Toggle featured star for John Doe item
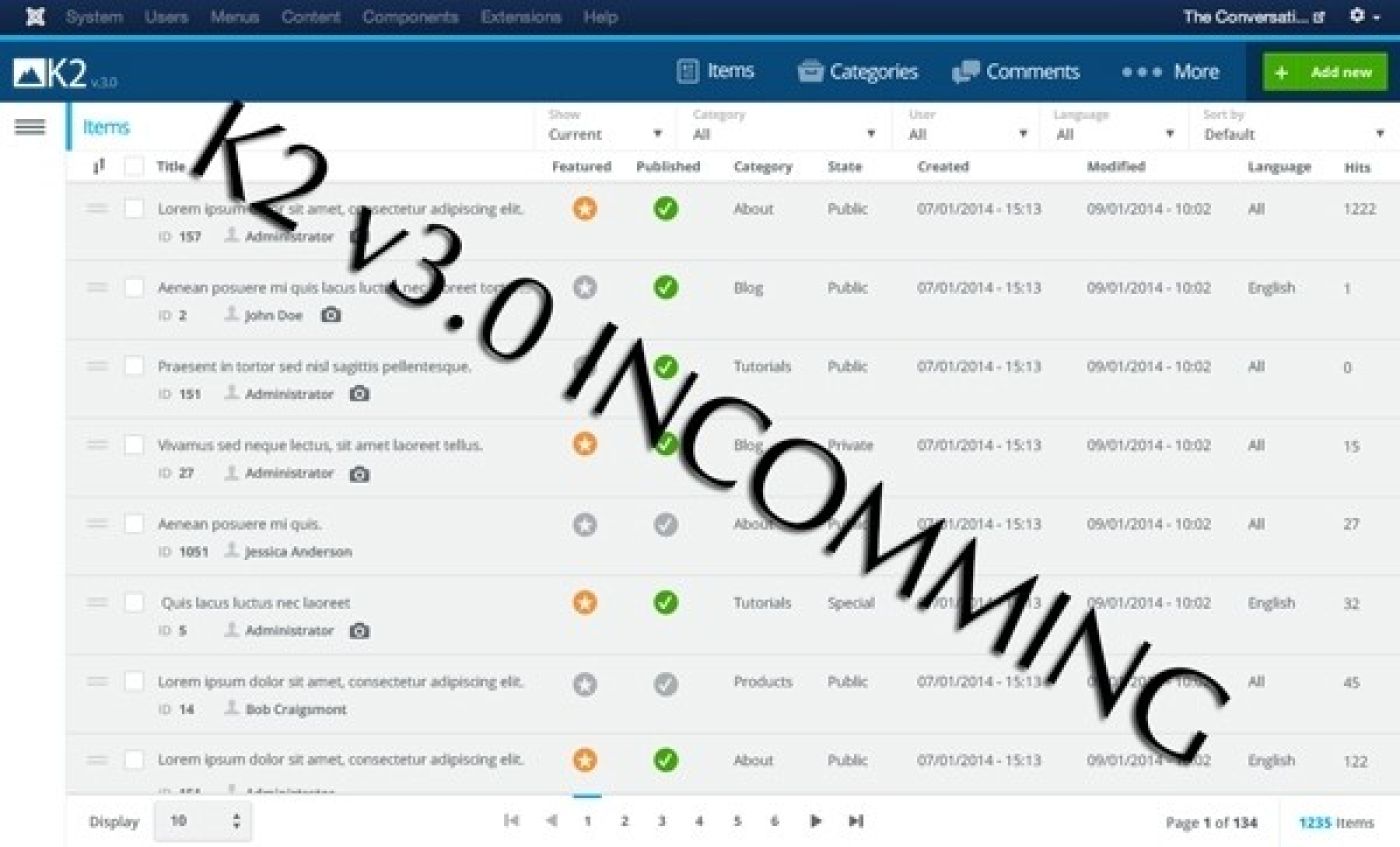 click(x=585, y=288)
